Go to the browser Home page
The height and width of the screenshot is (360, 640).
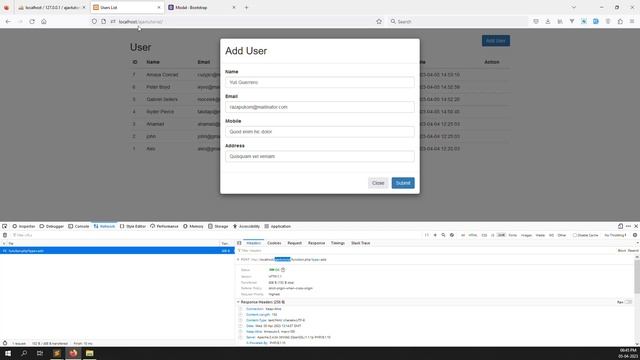coord(44,21)
